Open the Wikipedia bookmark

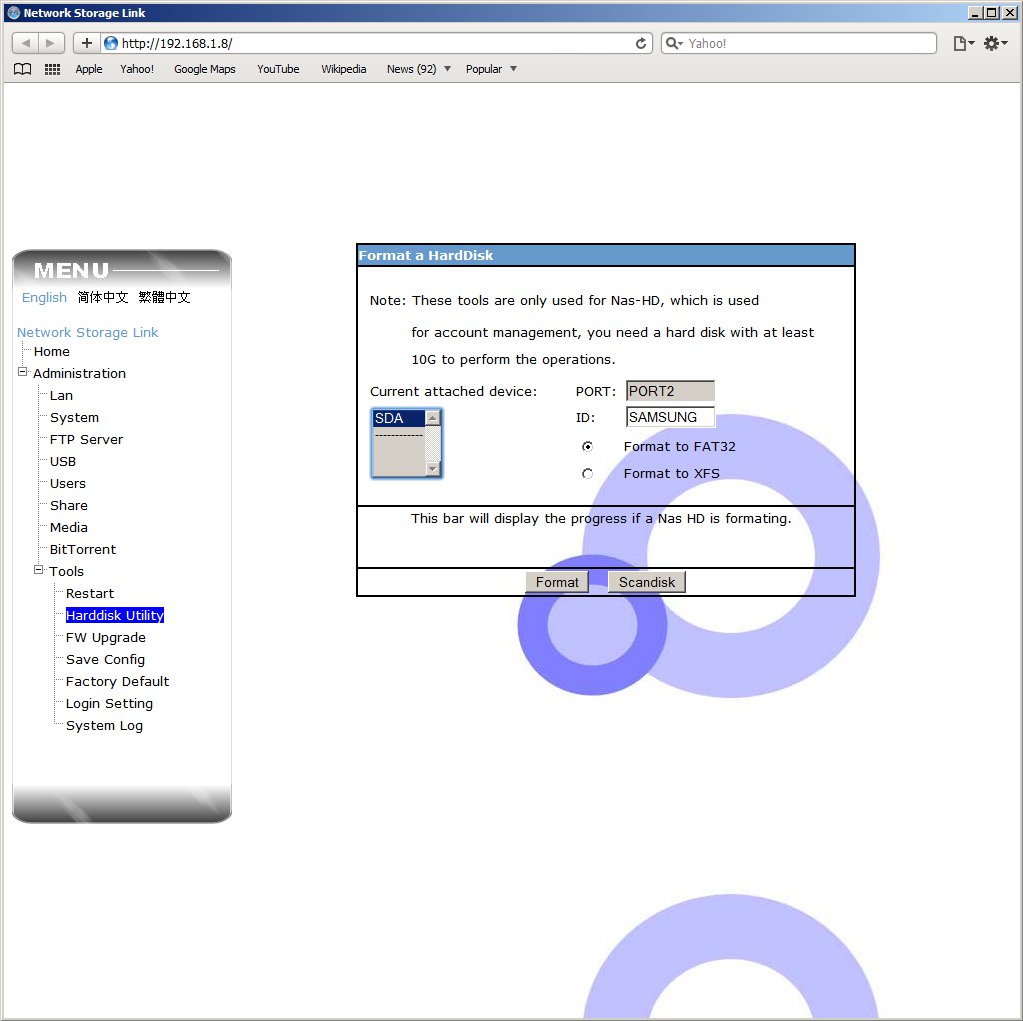click(x=343, y=69)
